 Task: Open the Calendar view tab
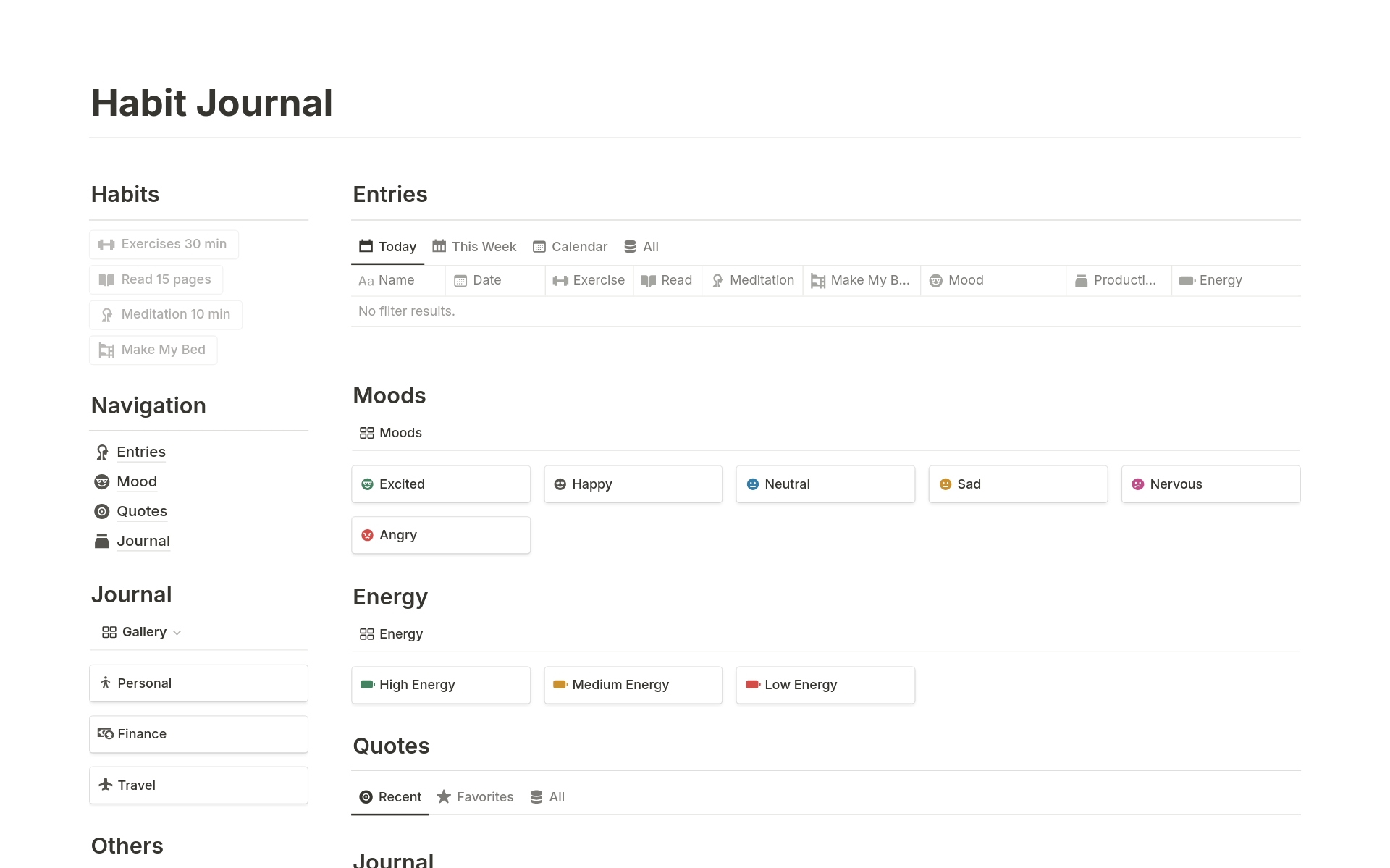point(570,247)
